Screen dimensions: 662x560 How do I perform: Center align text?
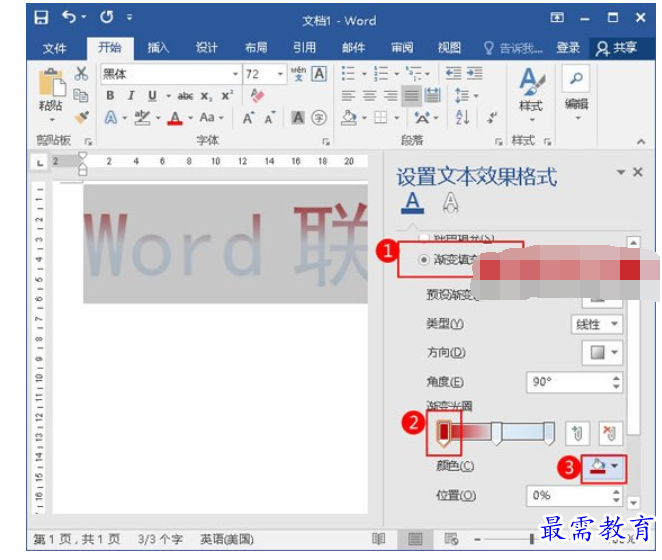pos(369,96)
